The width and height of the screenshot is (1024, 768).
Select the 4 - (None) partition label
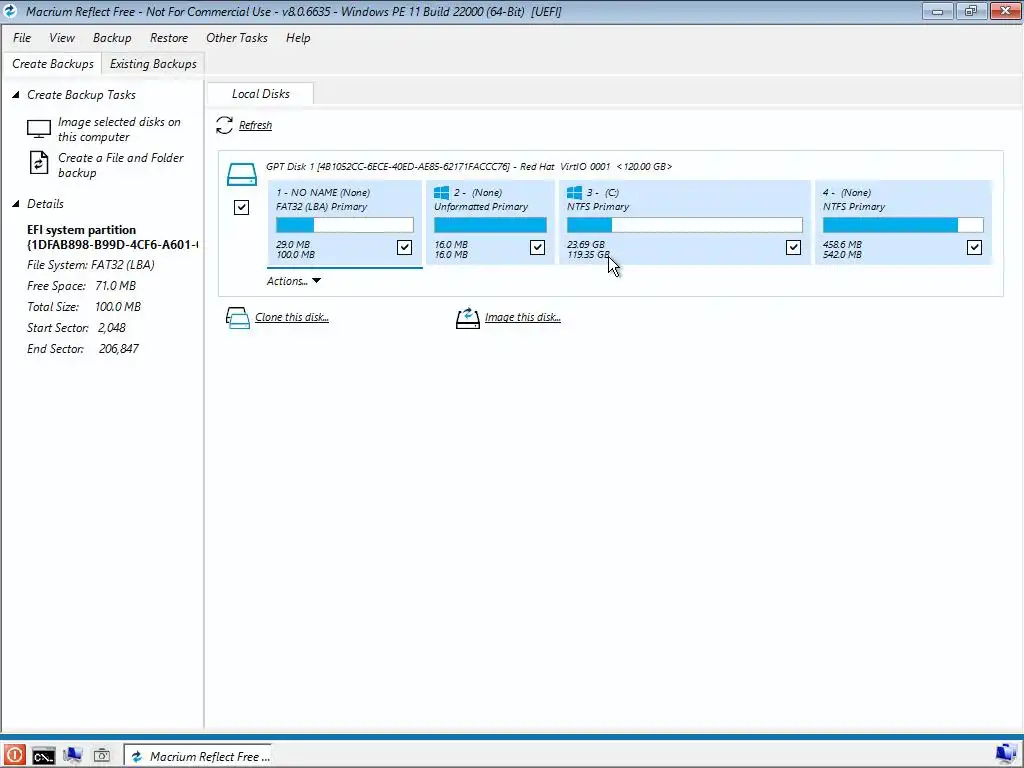[x=846, y=193]
